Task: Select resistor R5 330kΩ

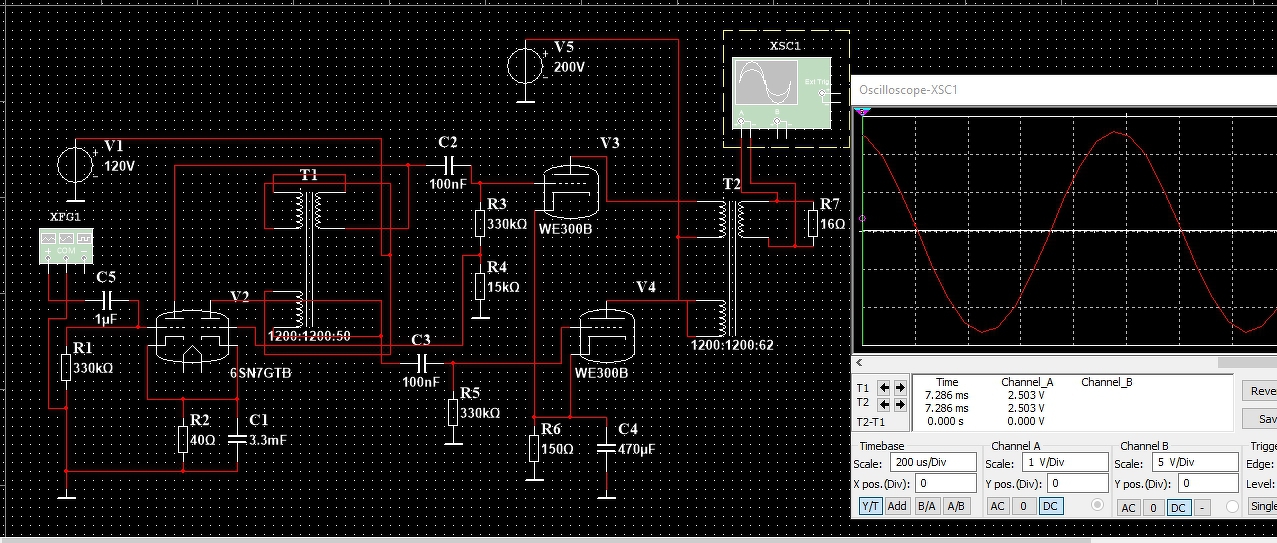Action: pos(453,412)
